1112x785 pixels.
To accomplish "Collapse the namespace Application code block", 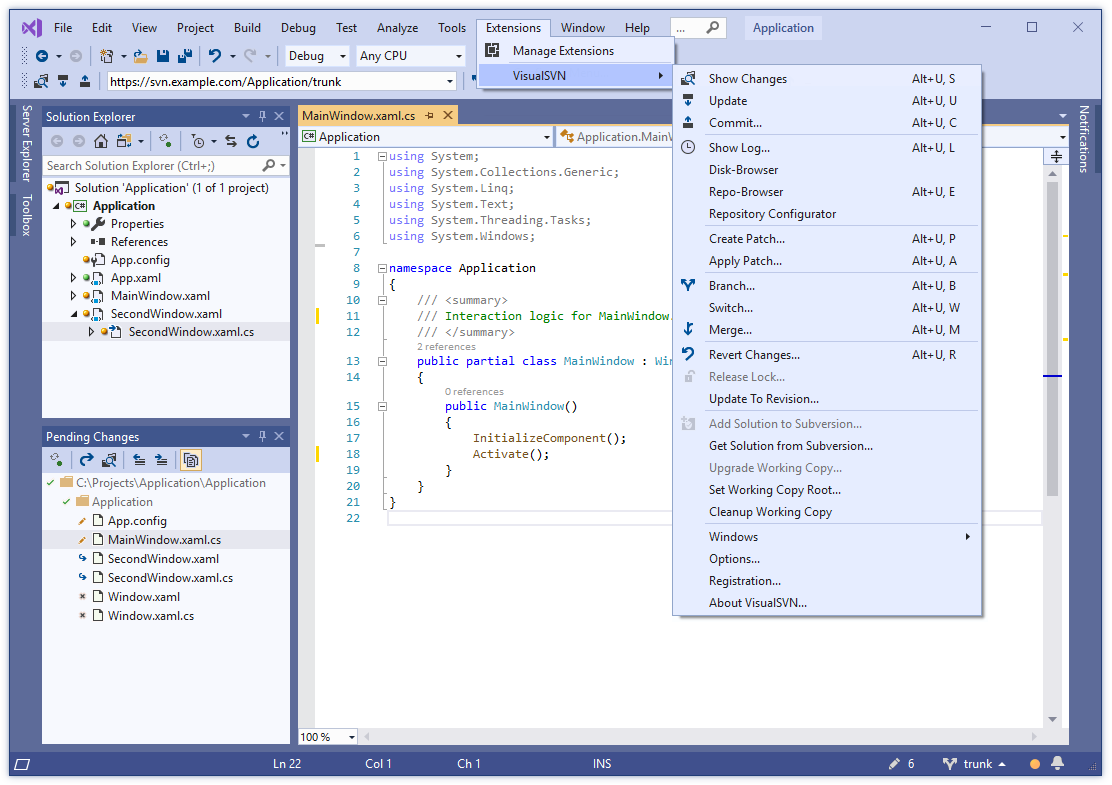I will click(382, 269).
